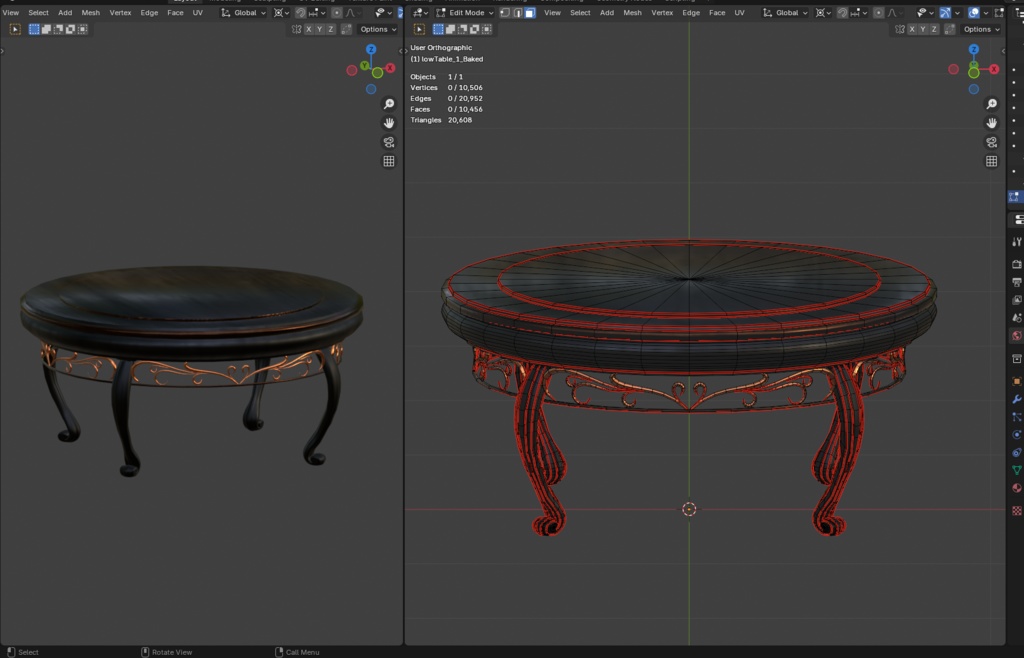This screenshot has height=658, width=1024.
Task: Switch orthographic/perspective grid icon in left viewport
Action: [x=389, y=161]
